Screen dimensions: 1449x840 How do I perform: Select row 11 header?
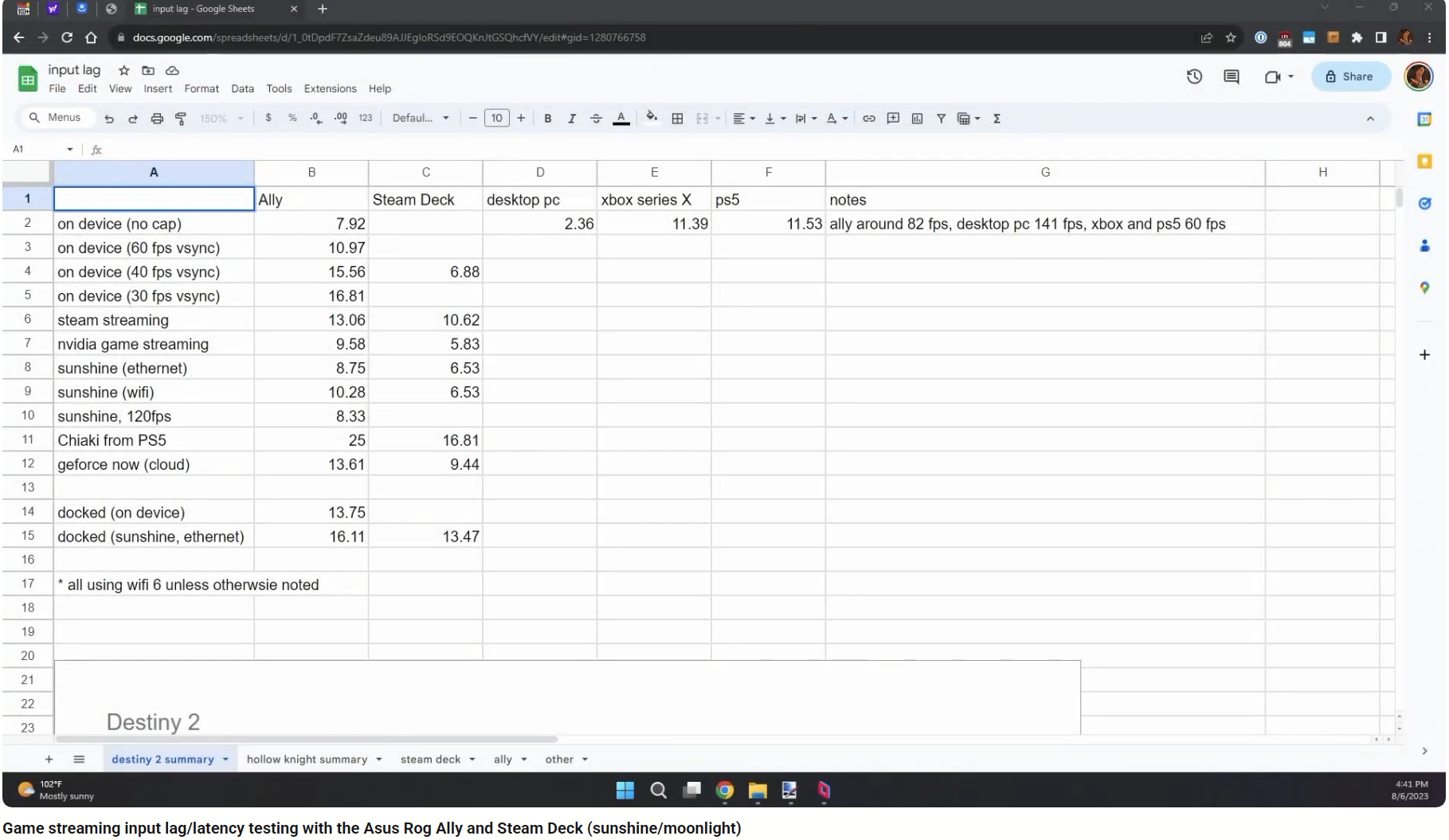point(28,440)
